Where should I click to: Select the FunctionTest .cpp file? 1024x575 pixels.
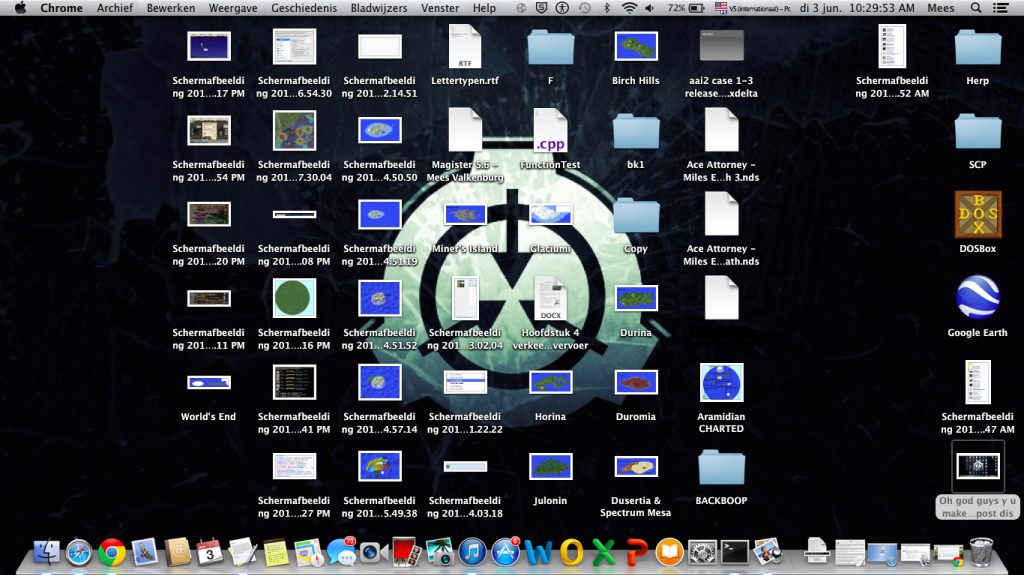pyautogui.click(x=550, y=130)
